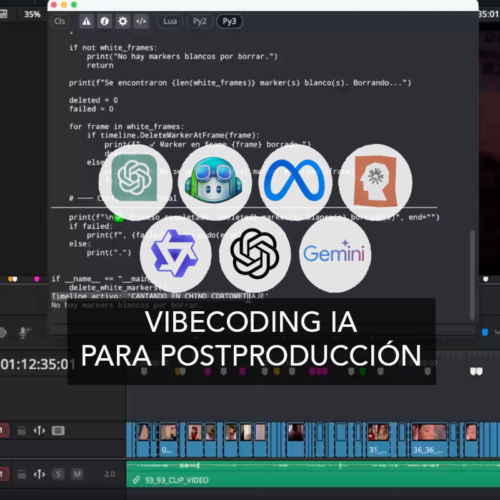Viewport: 500px width, 500px height.
Task: Open the 35% viewer zoom dropdown
Action: tap(32, 14)
